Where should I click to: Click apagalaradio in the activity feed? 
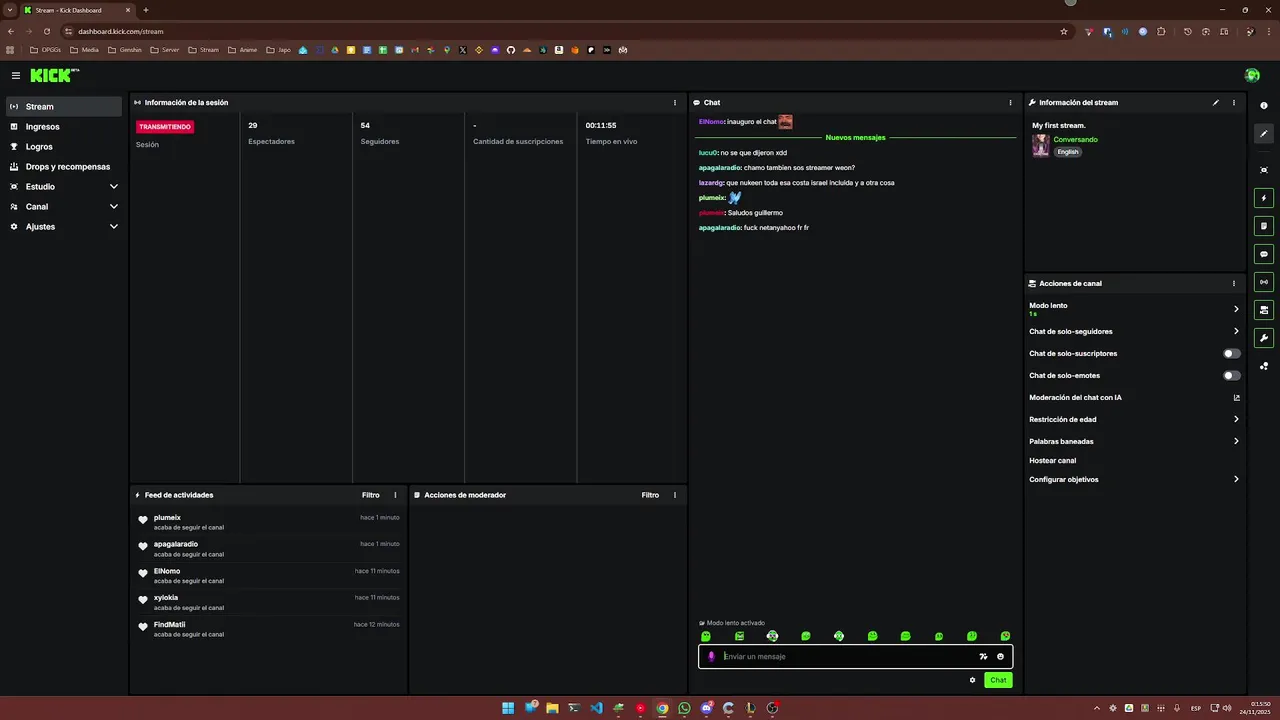click(x=176, y=544)
